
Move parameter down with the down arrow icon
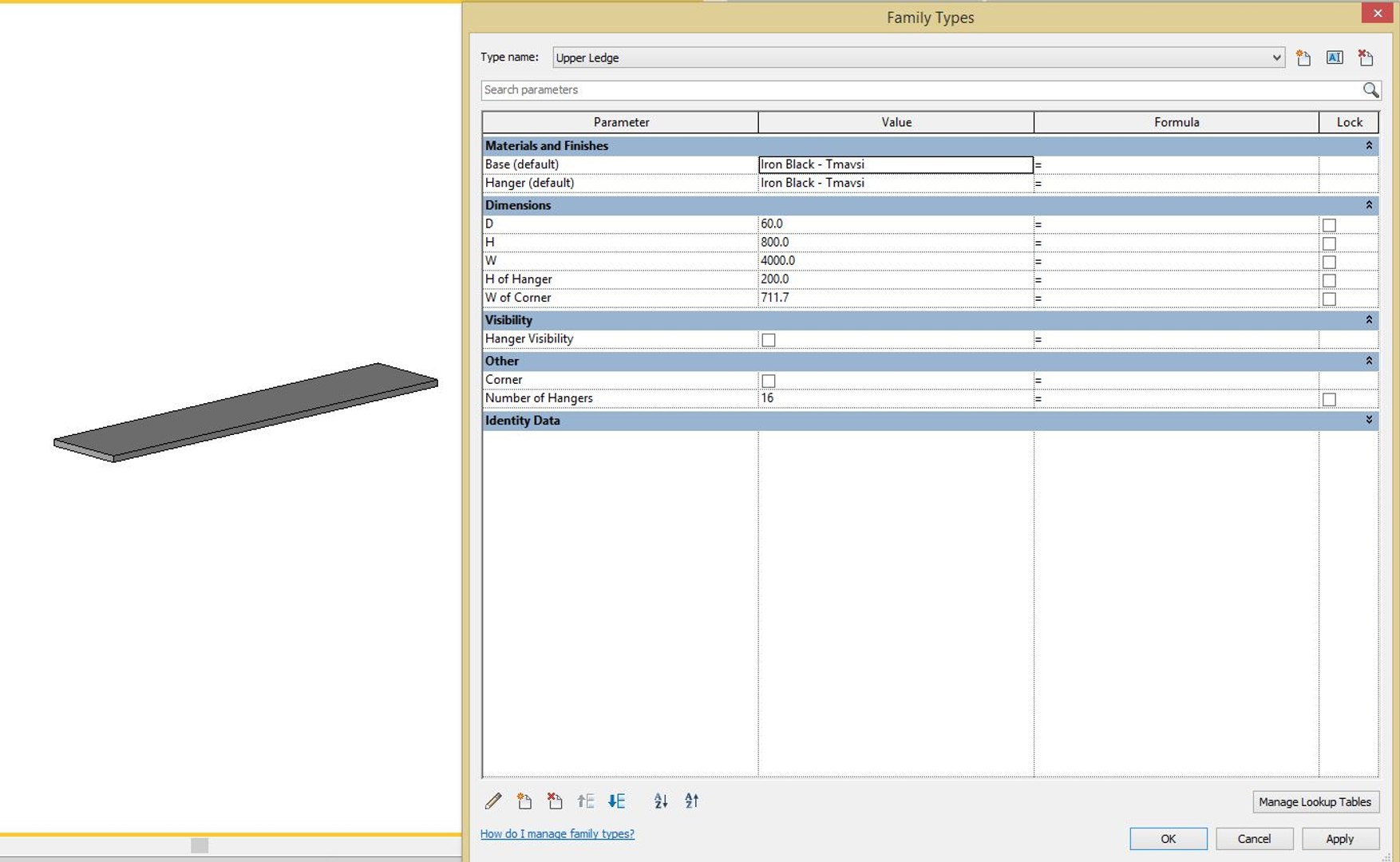click(x=616, y=801)
